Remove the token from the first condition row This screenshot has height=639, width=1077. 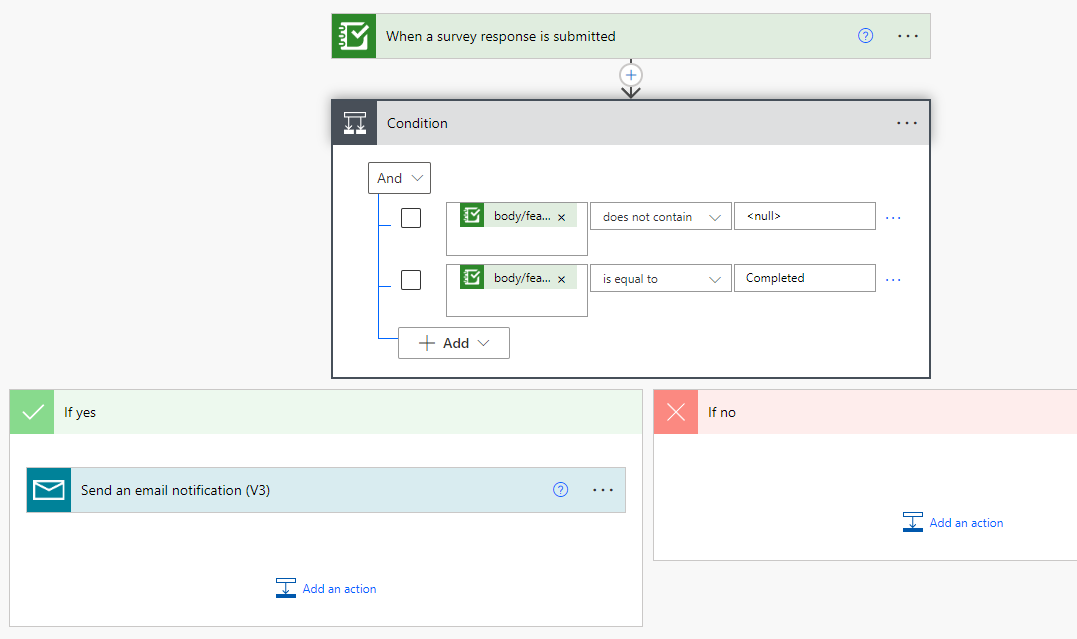(x=561, y=217)
